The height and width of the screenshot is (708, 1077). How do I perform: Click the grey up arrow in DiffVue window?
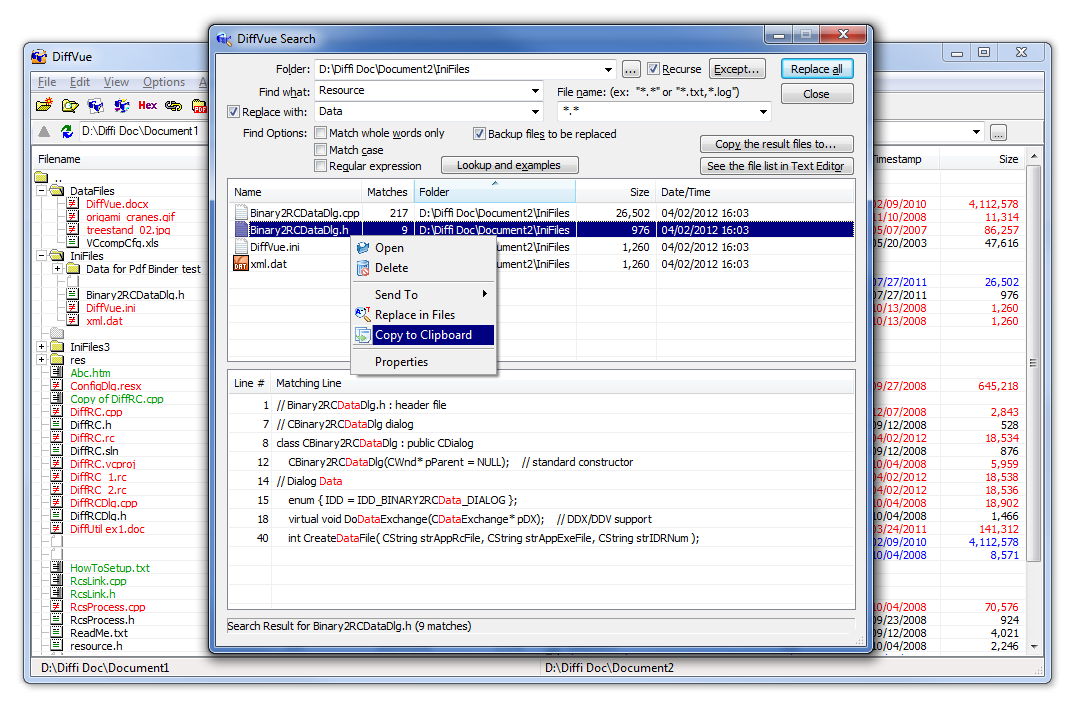point(44,131)
